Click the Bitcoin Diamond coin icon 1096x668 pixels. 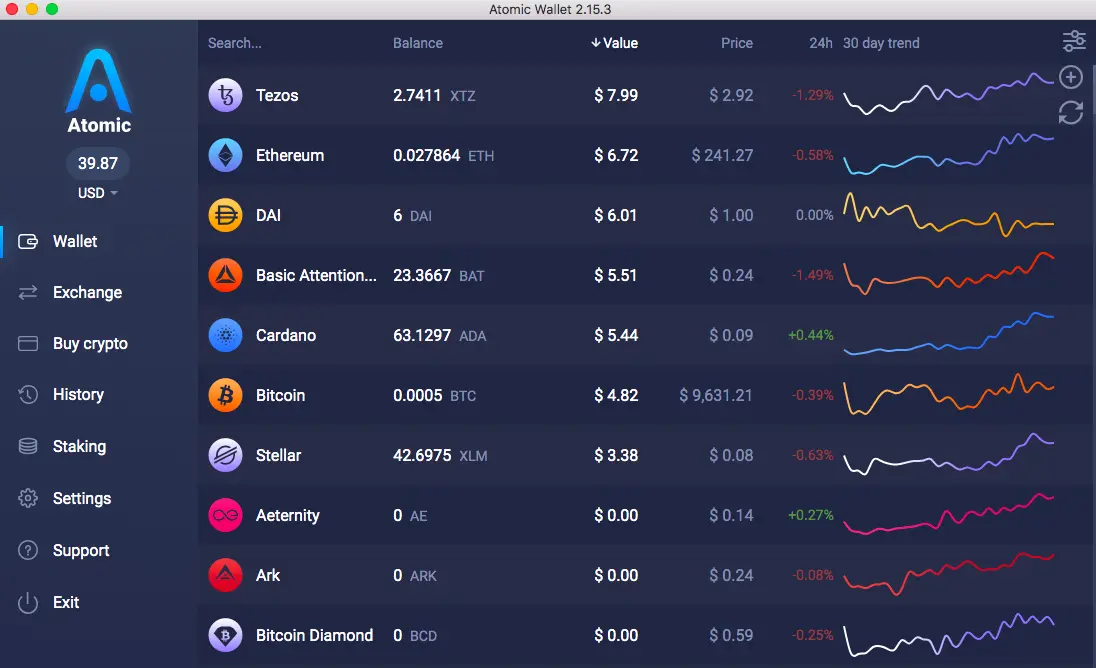click(225, 636)
